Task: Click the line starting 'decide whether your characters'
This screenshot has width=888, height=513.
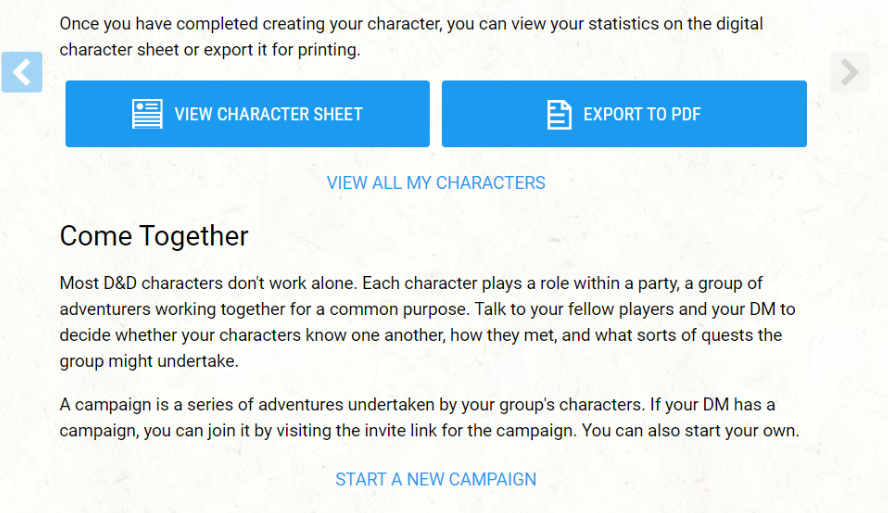Action: [421, 335]
